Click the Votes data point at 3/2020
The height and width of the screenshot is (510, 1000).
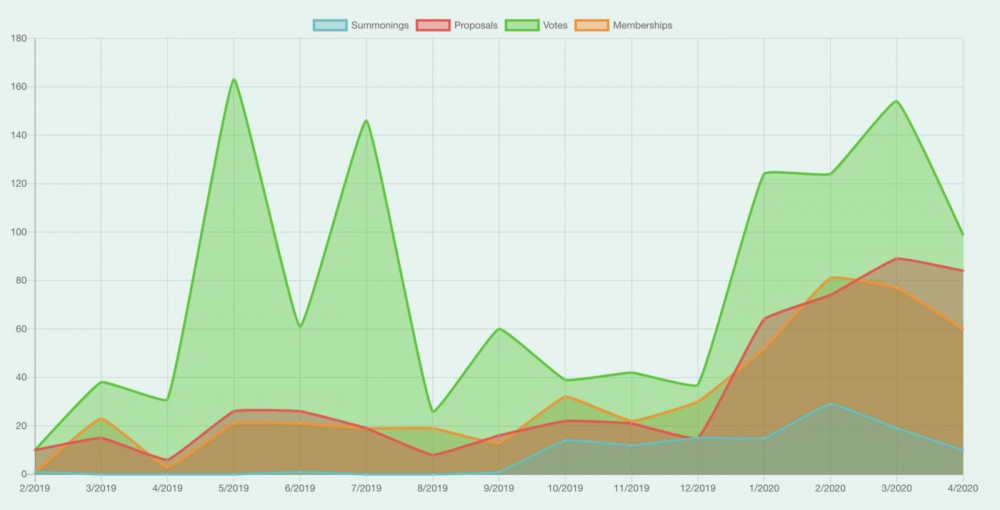[896, 101]
